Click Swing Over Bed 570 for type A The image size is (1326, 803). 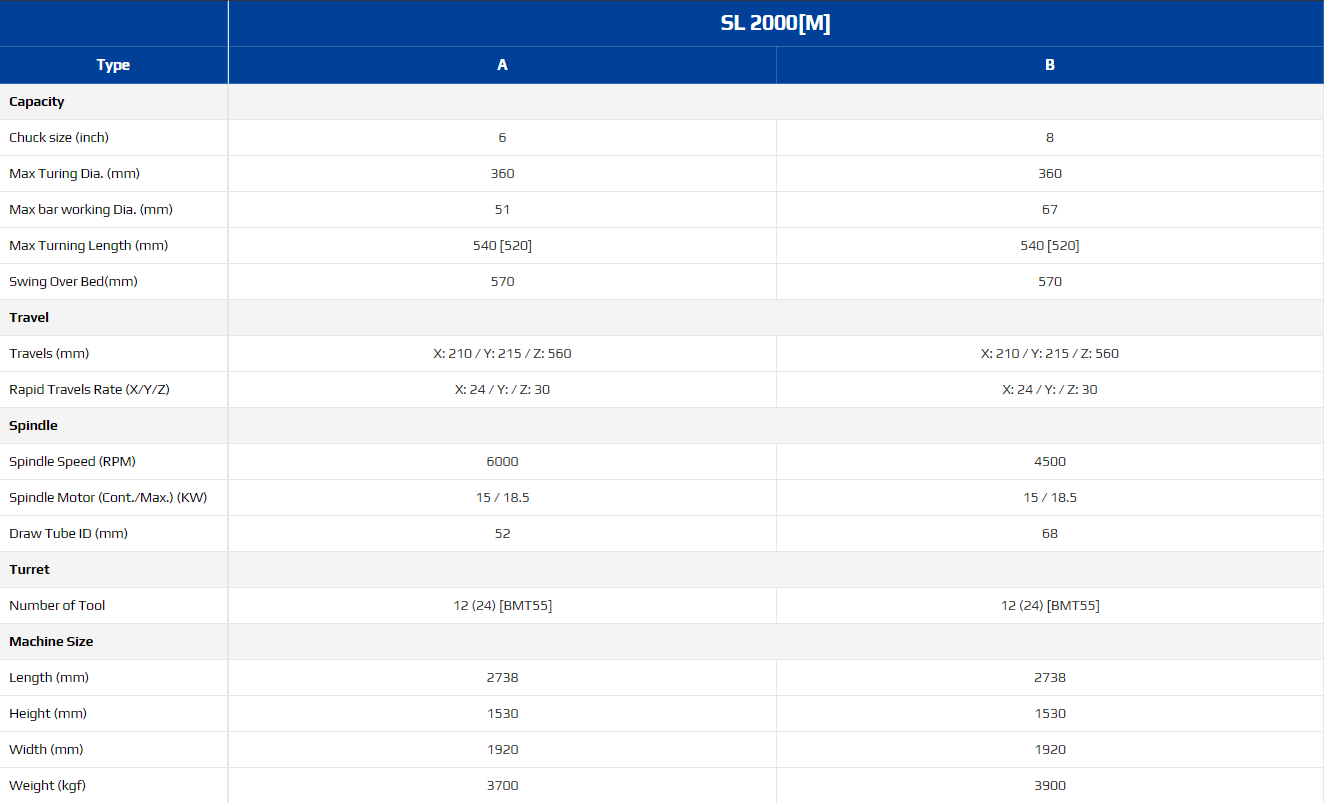(x=502, y=282)
